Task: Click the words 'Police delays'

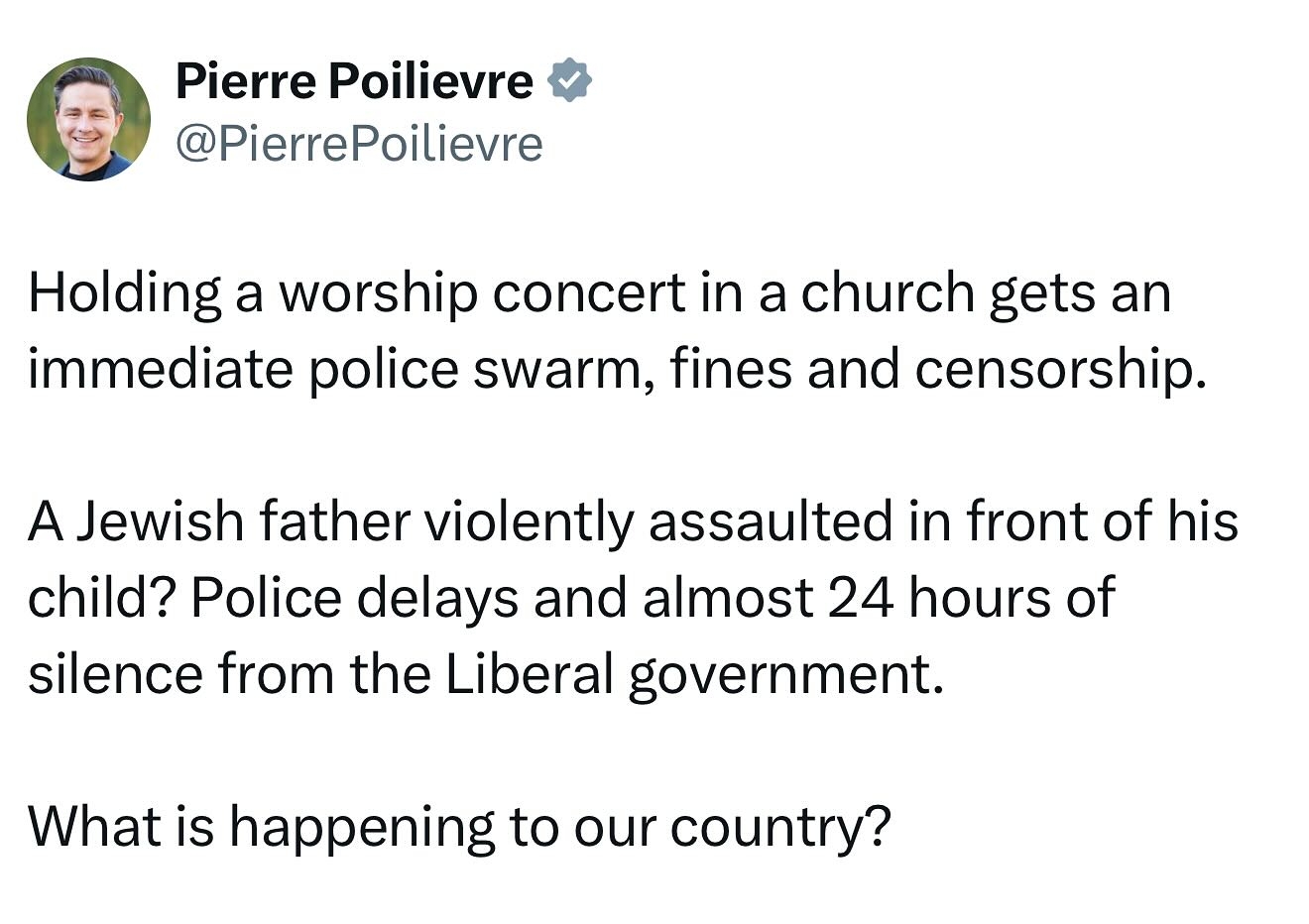Action: click(x=353, y=600)
